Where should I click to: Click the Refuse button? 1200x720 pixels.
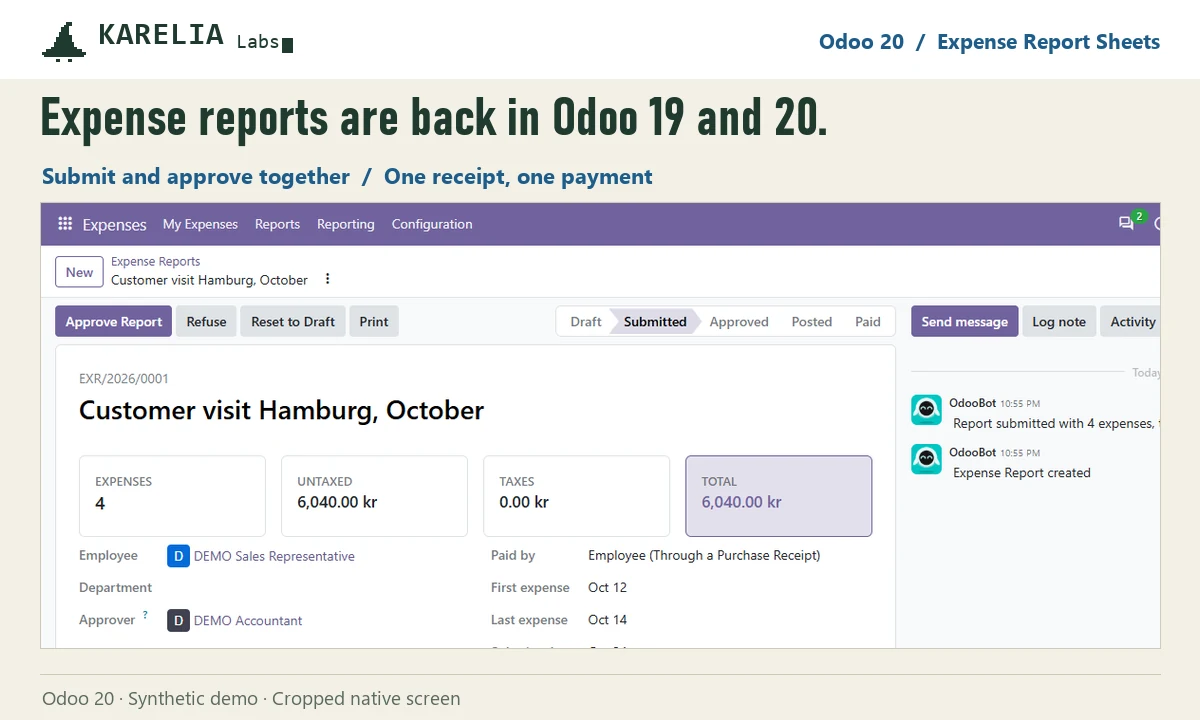point(206,322)
